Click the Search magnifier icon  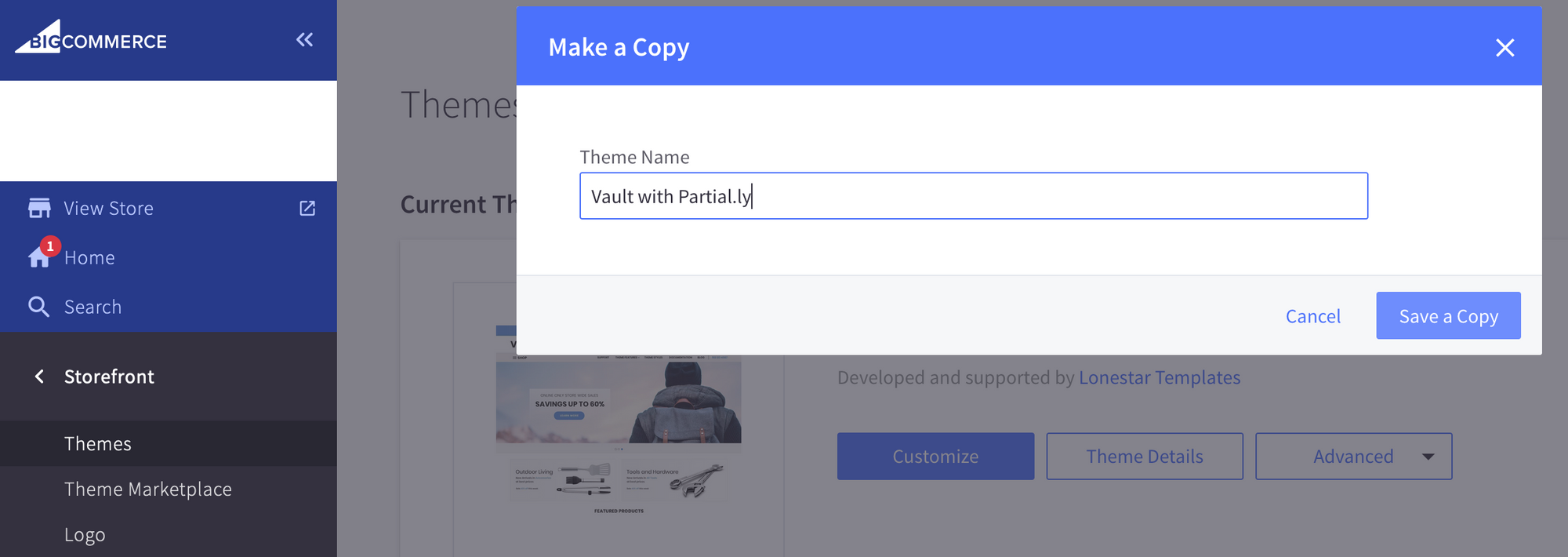38,307
